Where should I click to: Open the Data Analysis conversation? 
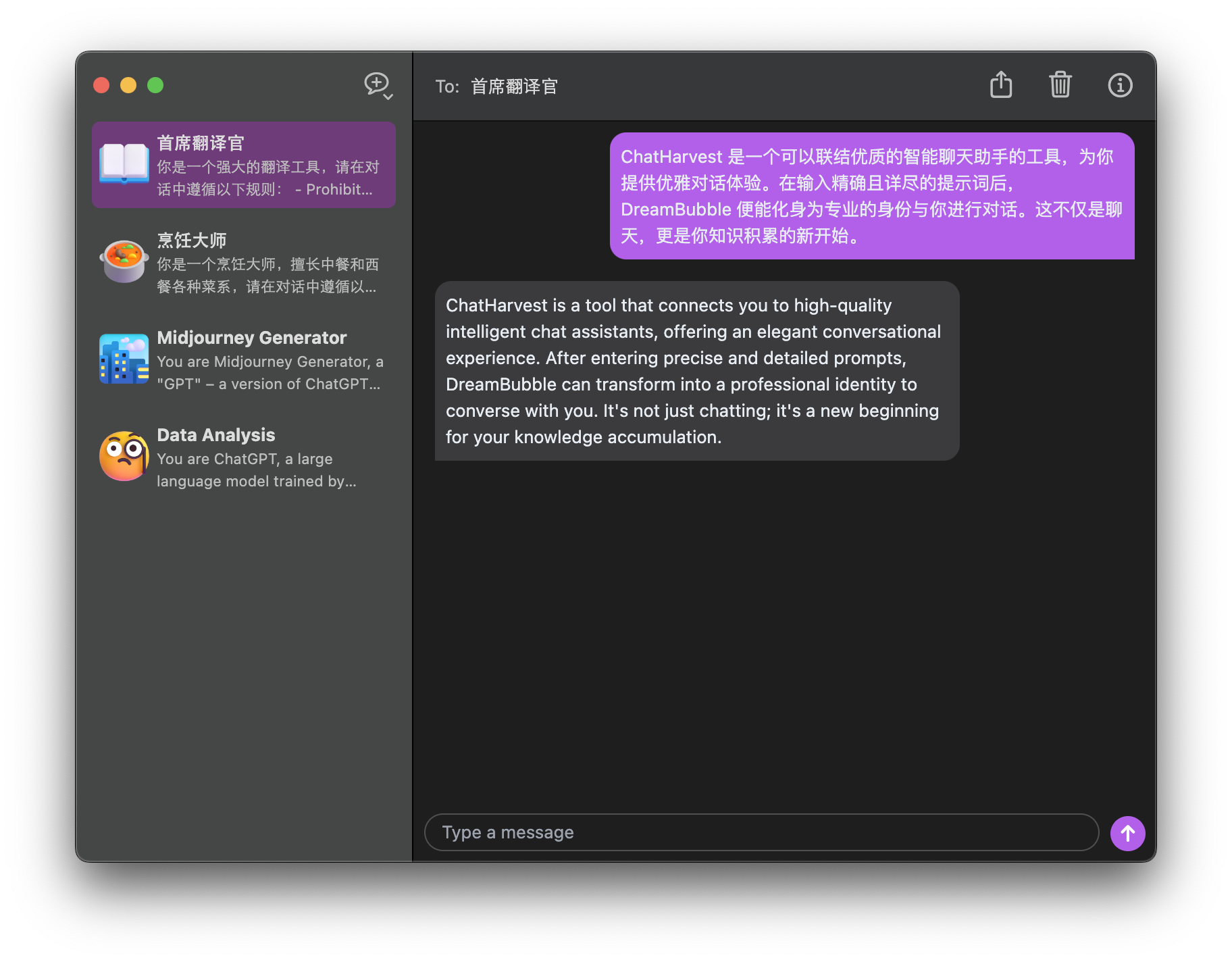click(244, 457)
